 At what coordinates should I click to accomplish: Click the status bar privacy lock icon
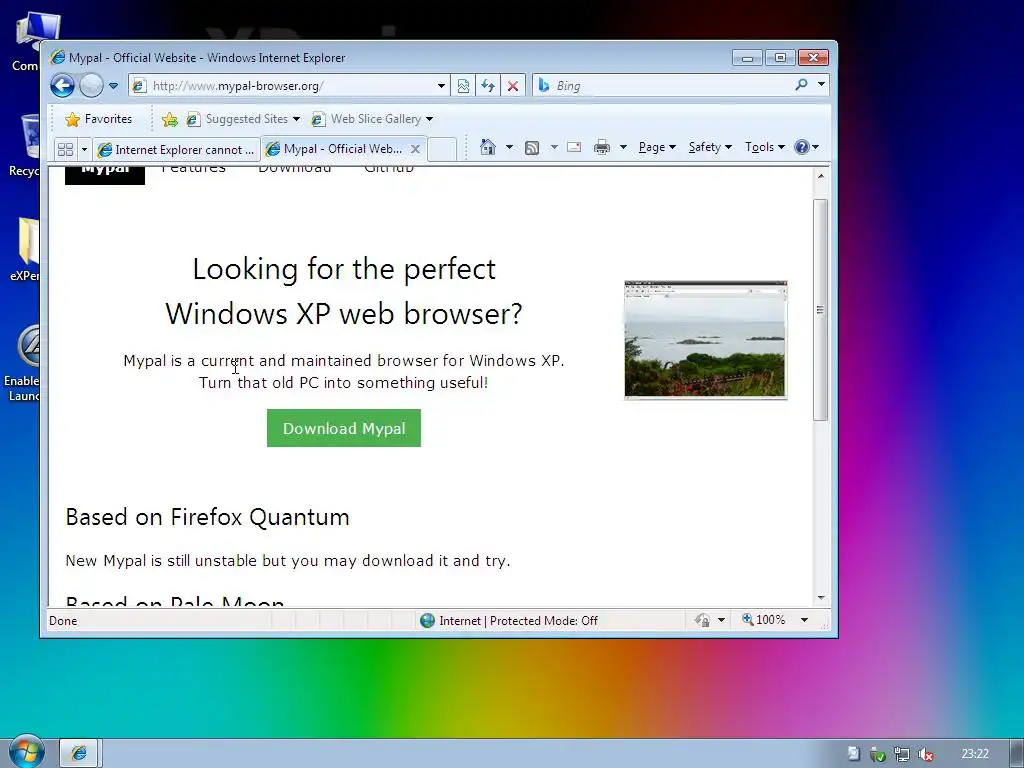pos(703,620)
